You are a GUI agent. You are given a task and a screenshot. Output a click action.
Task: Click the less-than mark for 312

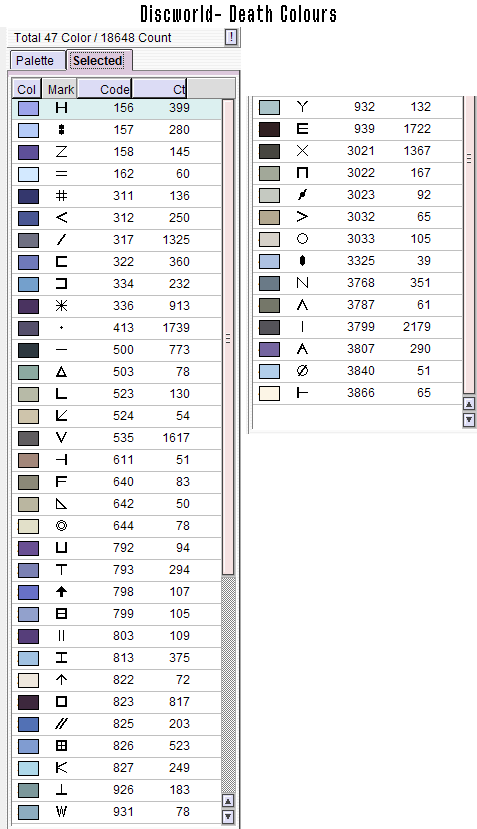[61, 218]
